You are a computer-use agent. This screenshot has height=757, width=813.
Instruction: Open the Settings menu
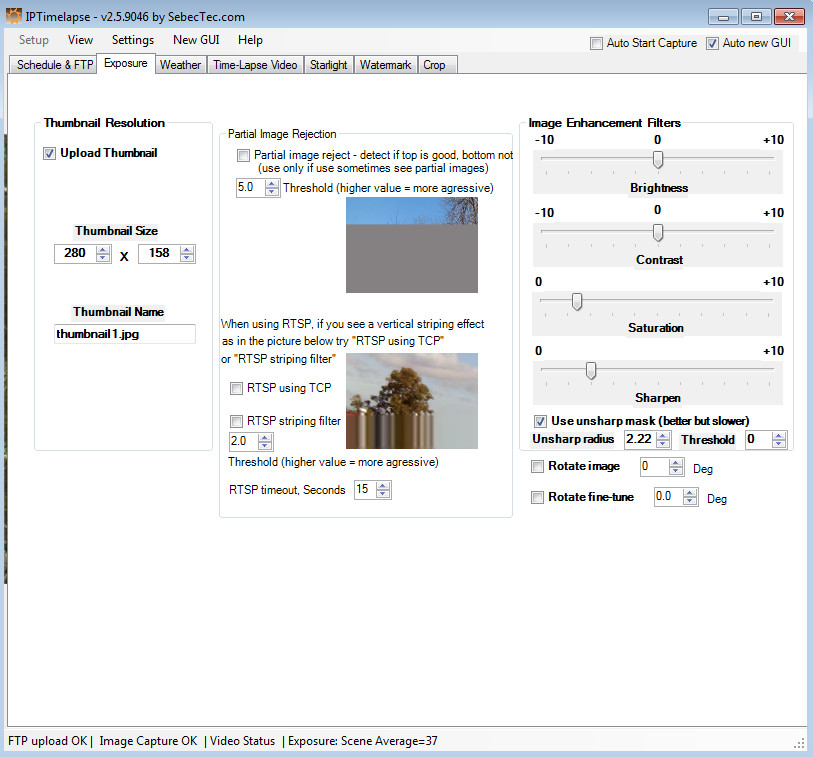tap(133, 40)
